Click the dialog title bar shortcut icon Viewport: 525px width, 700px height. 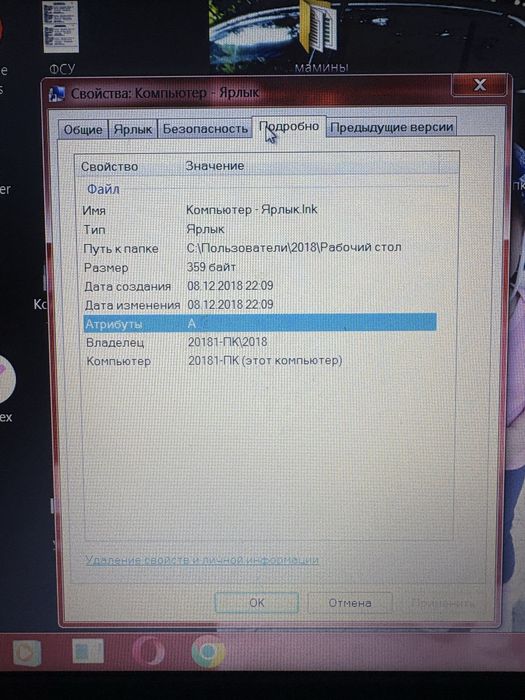point(57,94)
